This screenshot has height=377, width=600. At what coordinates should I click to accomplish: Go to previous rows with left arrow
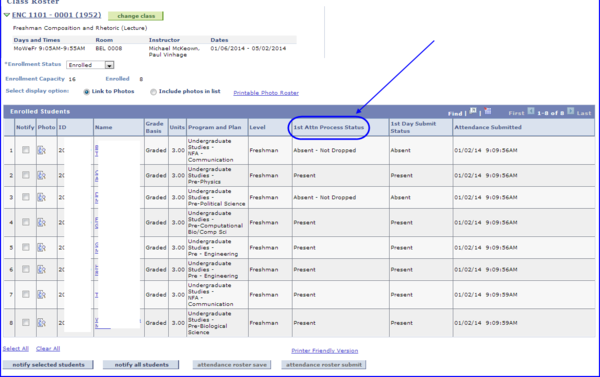(531, 111)
